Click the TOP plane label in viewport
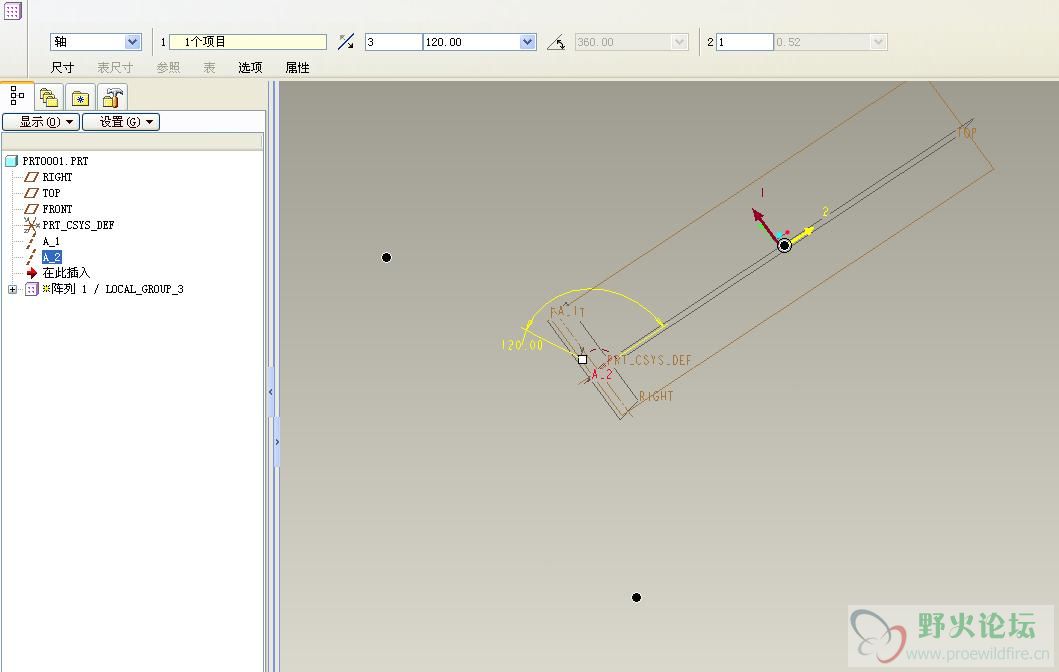Screen dimensions: 1059x672 pyautogui.click(x=966, y=133)
